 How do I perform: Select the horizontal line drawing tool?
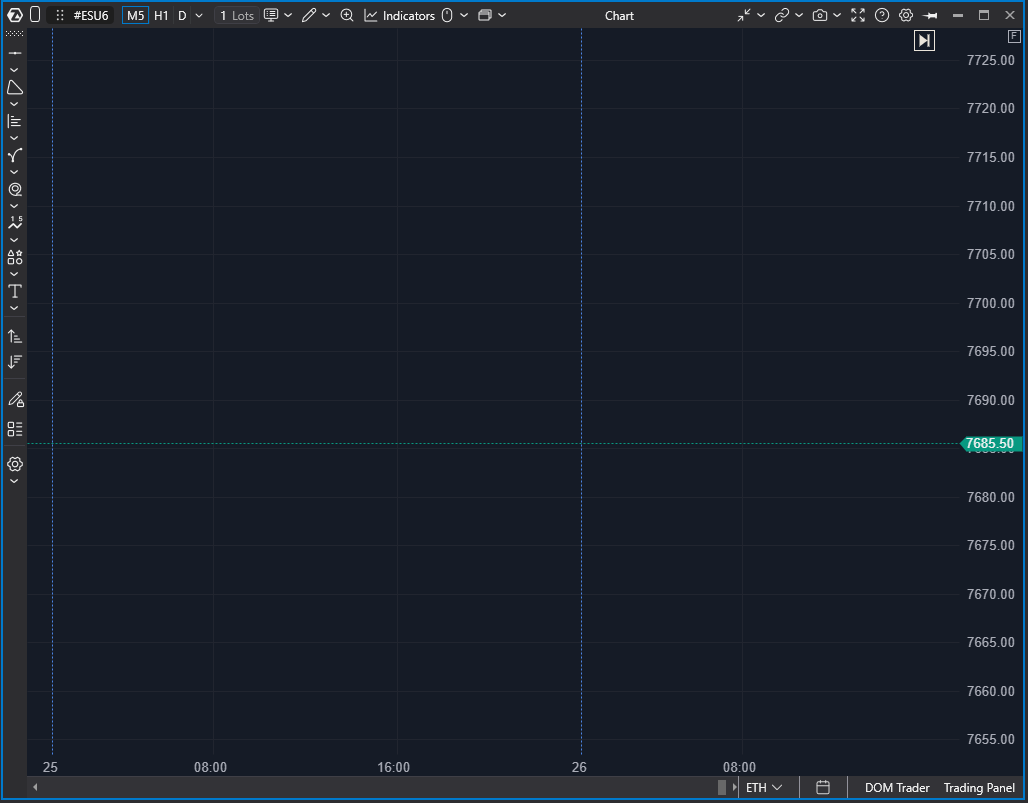pyautogui.click(x=14, y=53)
